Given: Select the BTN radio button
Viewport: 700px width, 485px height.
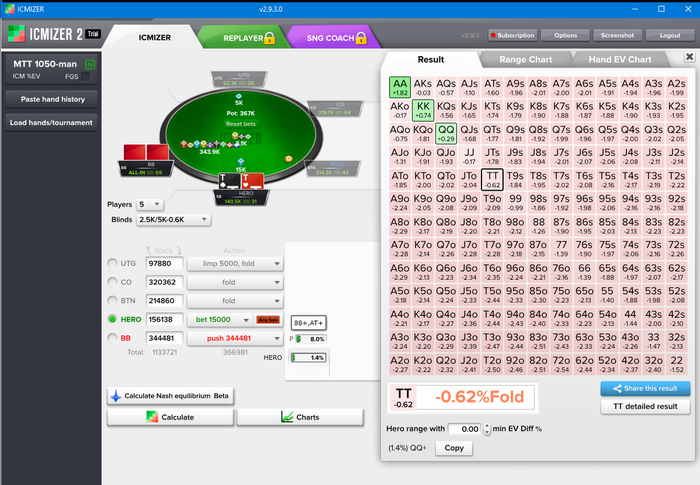Looking at the screenshot, I should (x=112, y=301).
